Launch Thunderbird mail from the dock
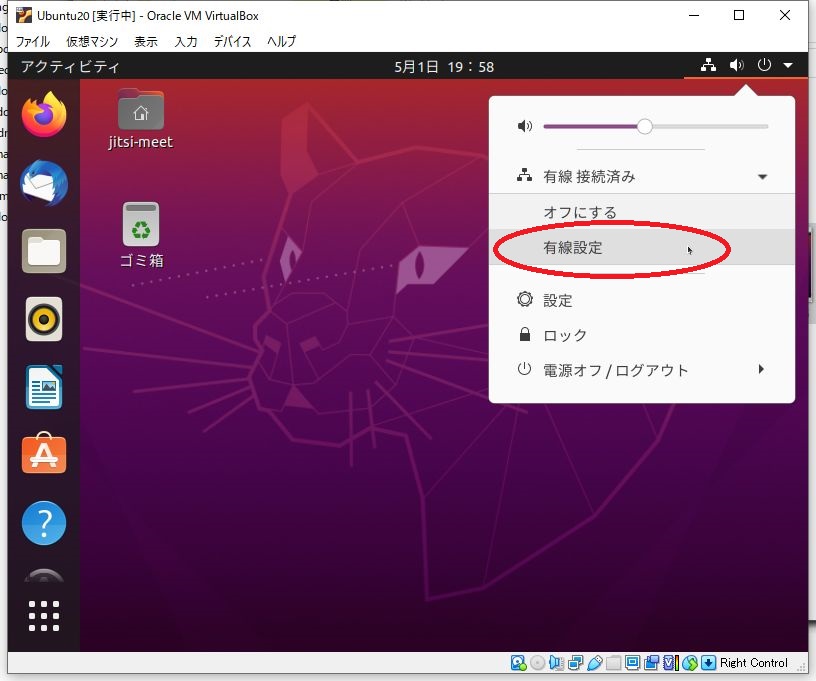Screen dimensions: 816x681 (44, 183)
